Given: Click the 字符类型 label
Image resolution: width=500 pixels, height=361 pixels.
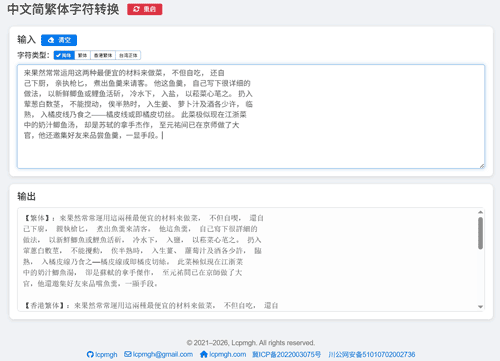Looking at the screenshot, I should 33,55.
